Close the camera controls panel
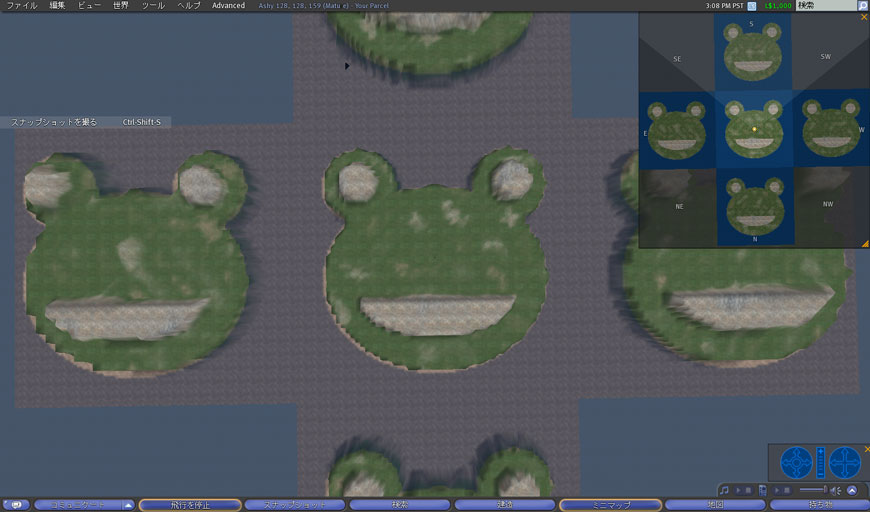This screenshot has height=512, width=870. 867,449
